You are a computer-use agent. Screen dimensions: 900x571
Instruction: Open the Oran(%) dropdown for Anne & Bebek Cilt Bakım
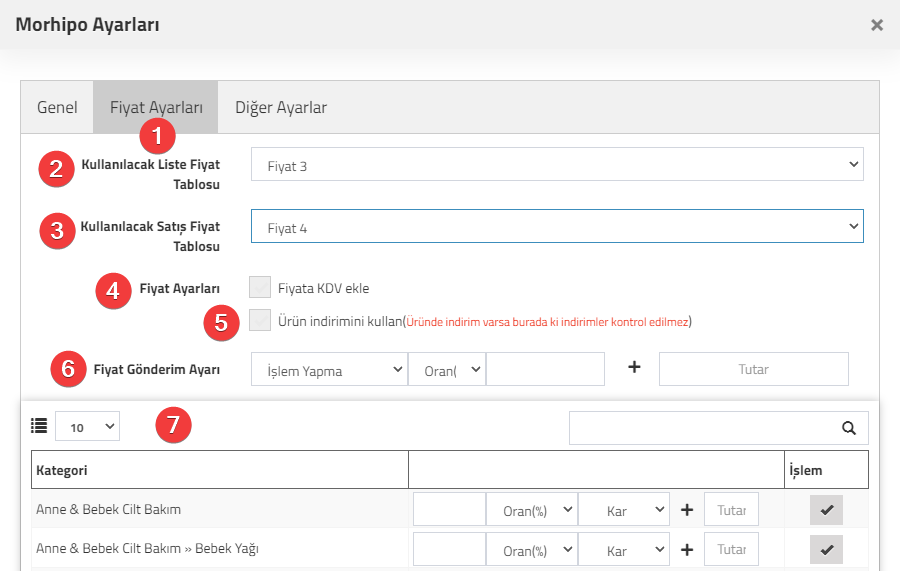(x=532, y=509)
